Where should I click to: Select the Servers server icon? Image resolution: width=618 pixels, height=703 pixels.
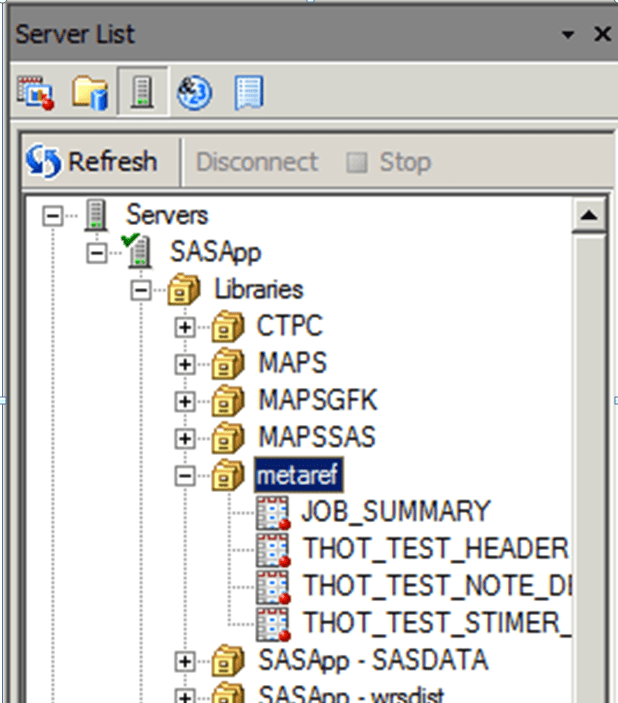point(96,215)
